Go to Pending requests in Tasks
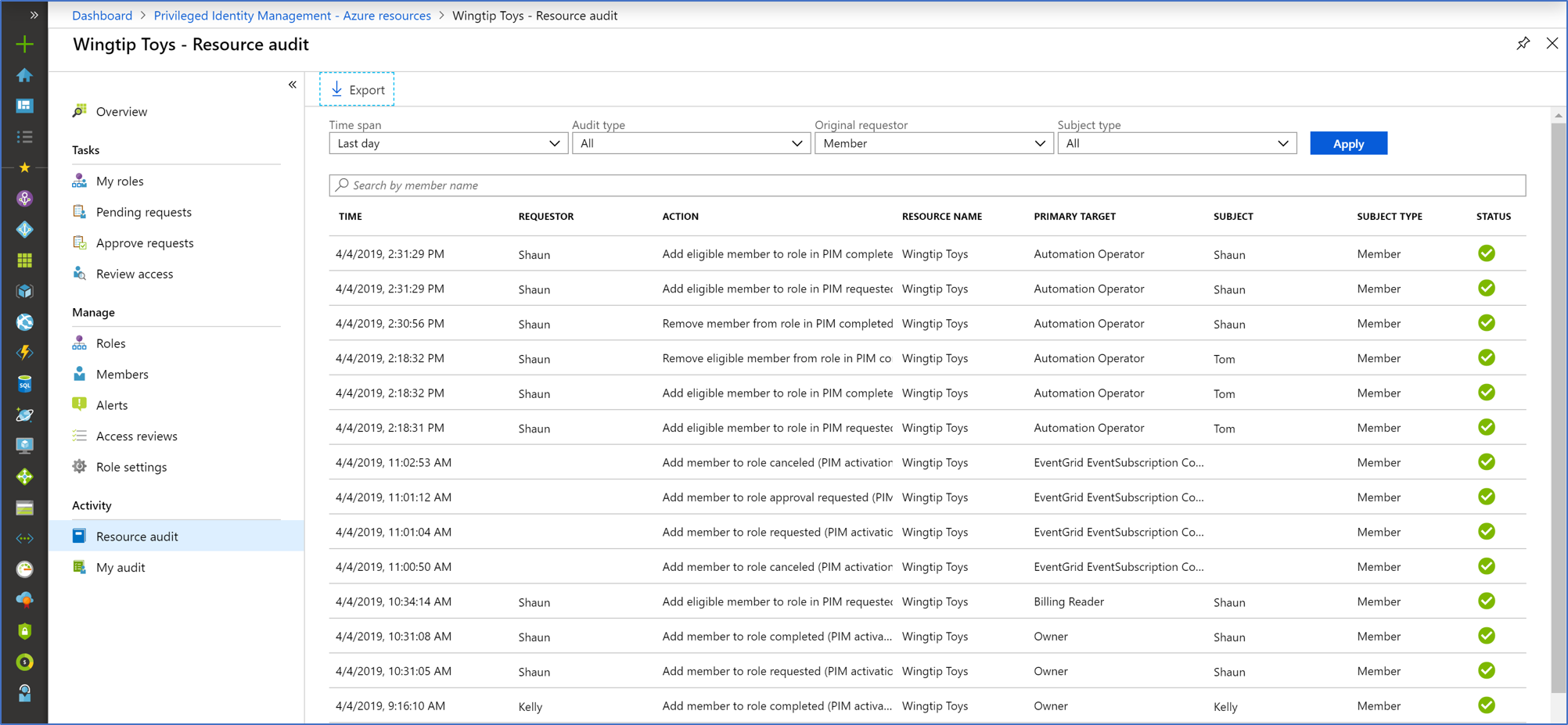 click(143, 212)
